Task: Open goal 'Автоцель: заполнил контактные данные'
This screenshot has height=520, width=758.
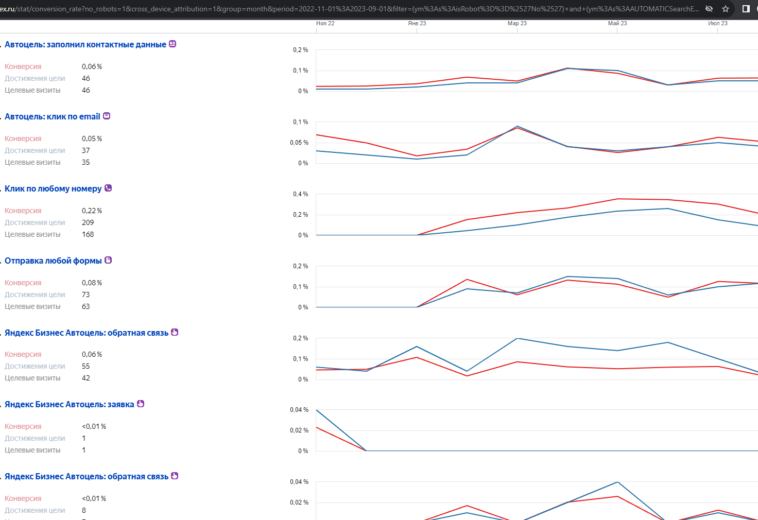Action: pos(85,44)
